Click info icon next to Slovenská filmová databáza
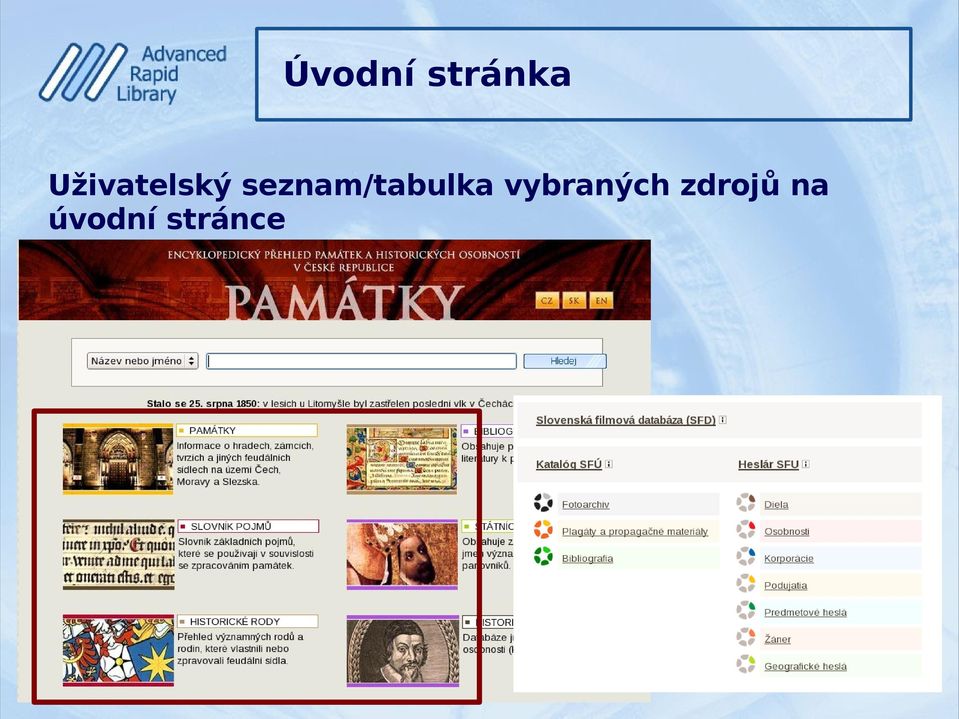This screenshot has height=719, width=959. [723, 419]
